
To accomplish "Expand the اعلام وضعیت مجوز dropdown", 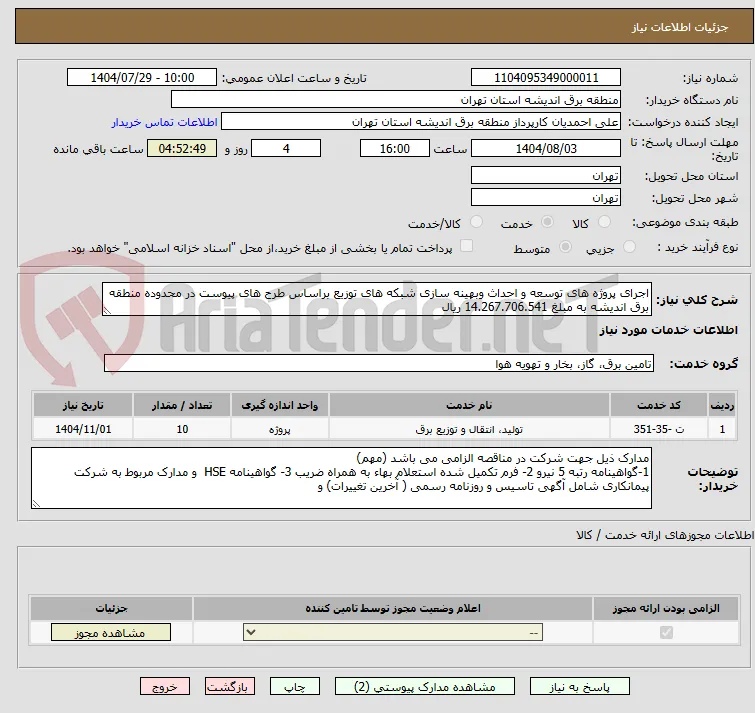I will pyautogui.click(x=393, y=633).
